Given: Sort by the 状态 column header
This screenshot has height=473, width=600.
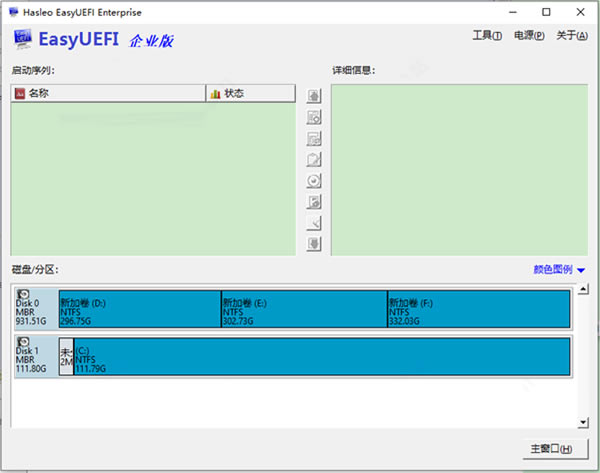Looking at the screenshot, I should [x=251, y=93].
